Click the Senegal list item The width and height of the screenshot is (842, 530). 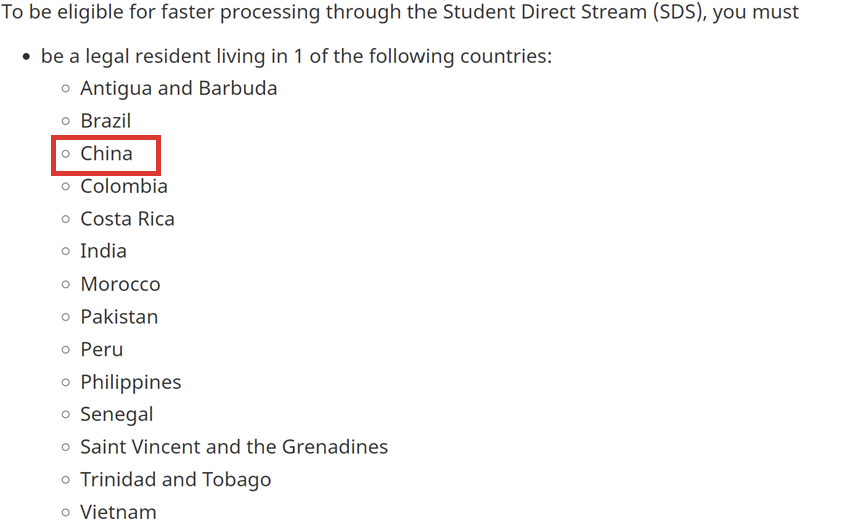pos(117,415)
